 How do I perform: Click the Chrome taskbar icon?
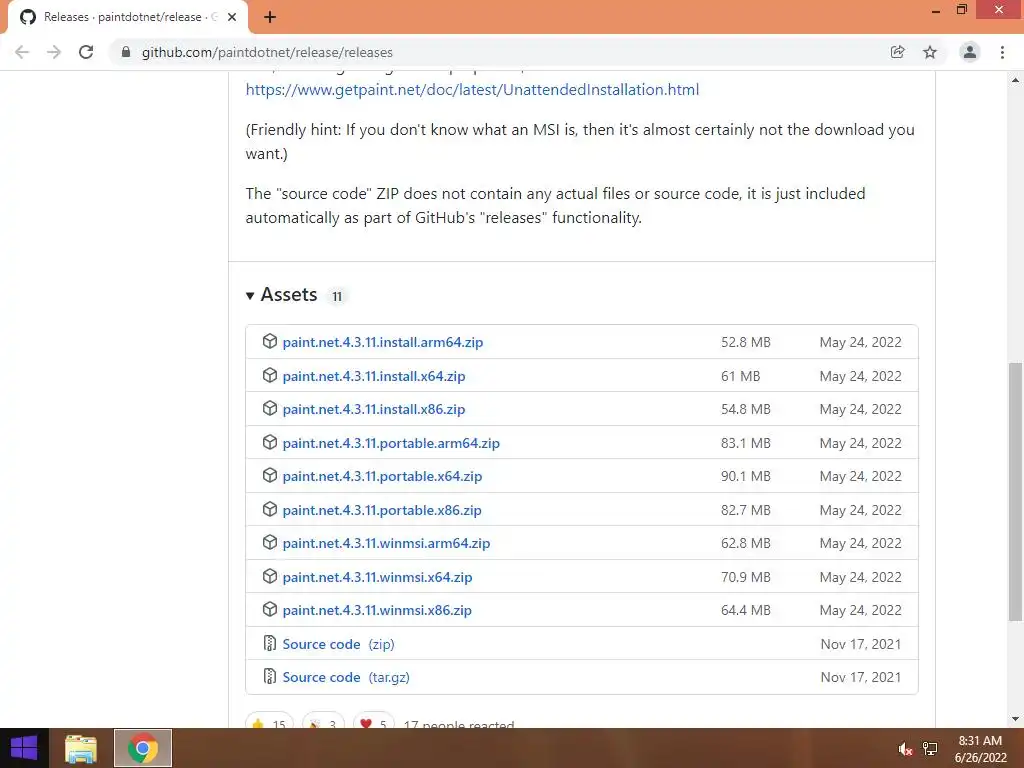pyautogui.click(x=142, y=748)
